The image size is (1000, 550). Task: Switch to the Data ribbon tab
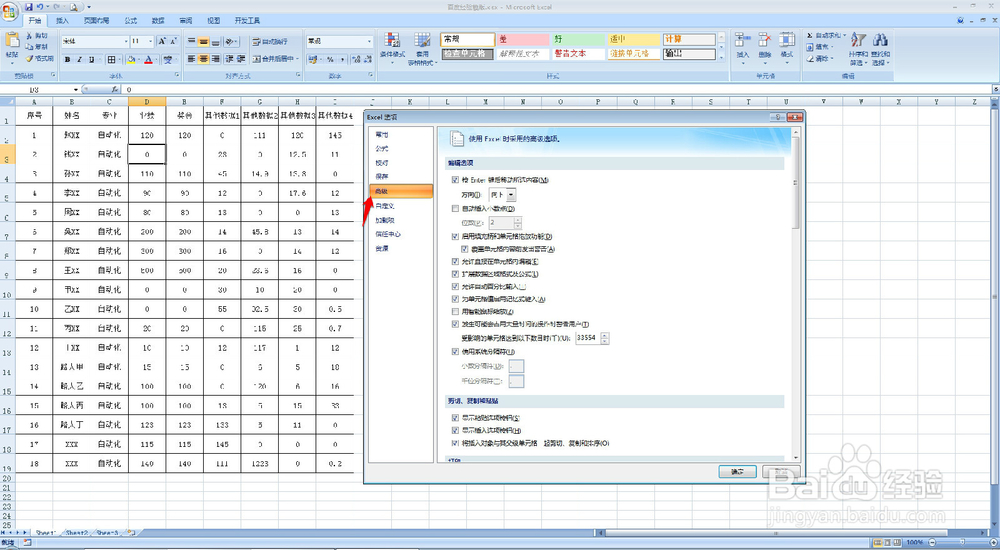158,21
